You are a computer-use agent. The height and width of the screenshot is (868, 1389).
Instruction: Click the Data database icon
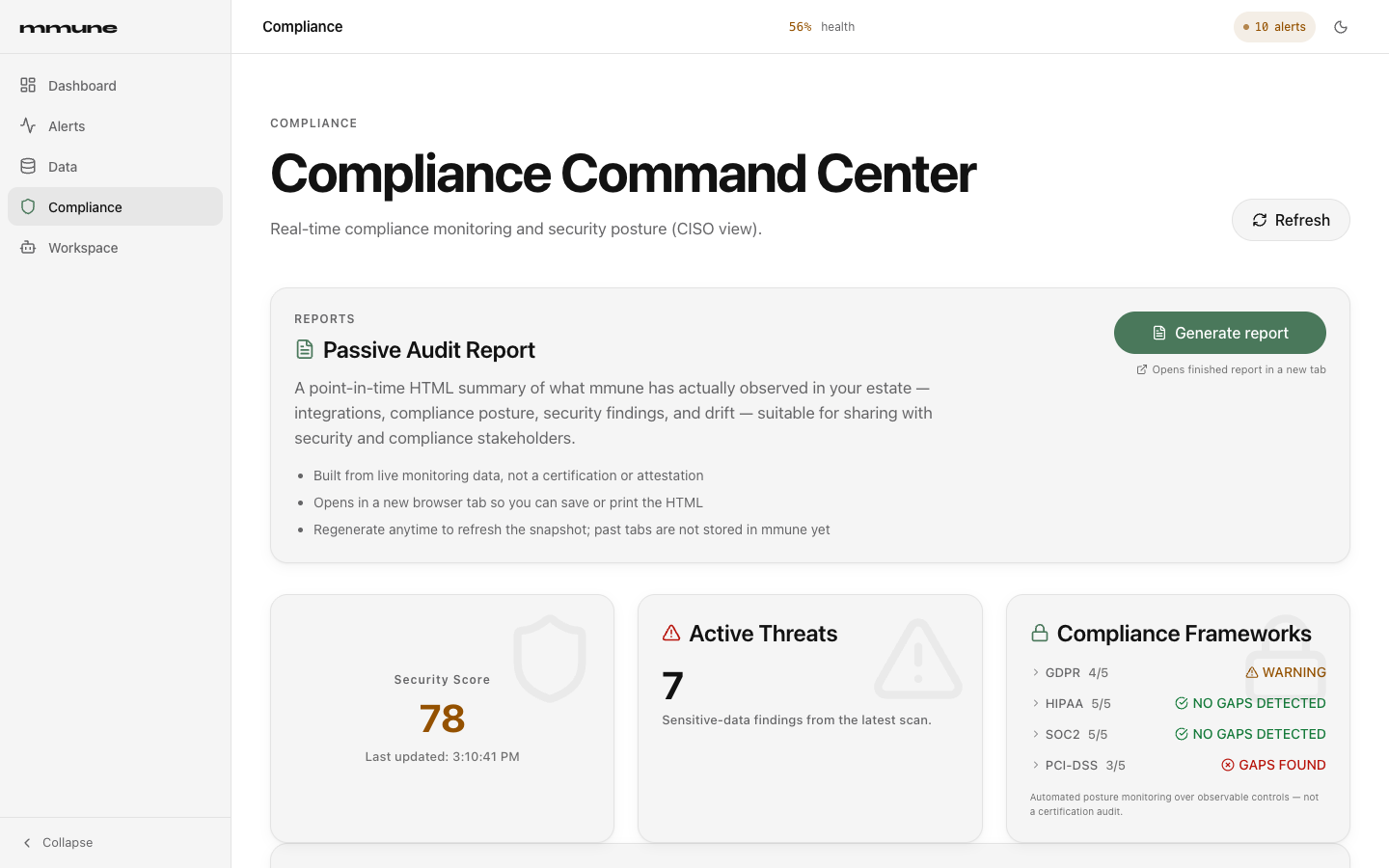pos(28,166)
